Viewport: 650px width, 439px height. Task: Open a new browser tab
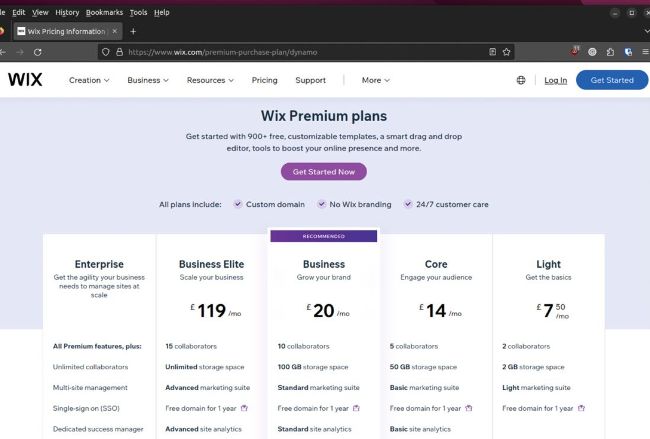(133, 31)
